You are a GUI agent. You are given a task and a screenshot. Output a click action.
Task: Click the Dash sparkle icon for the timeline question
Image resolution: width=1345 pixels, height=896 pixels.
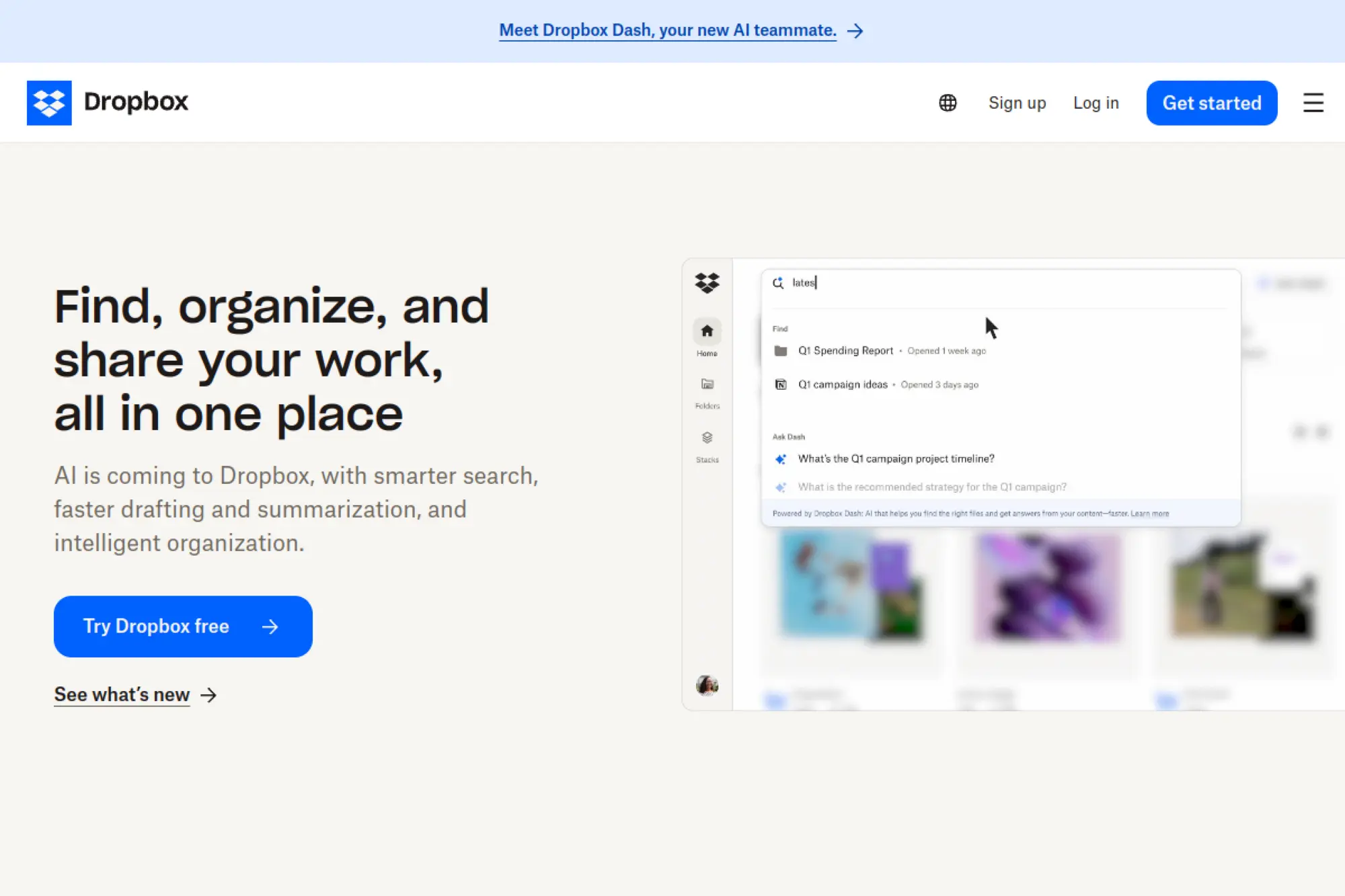[x=779, y=458]
